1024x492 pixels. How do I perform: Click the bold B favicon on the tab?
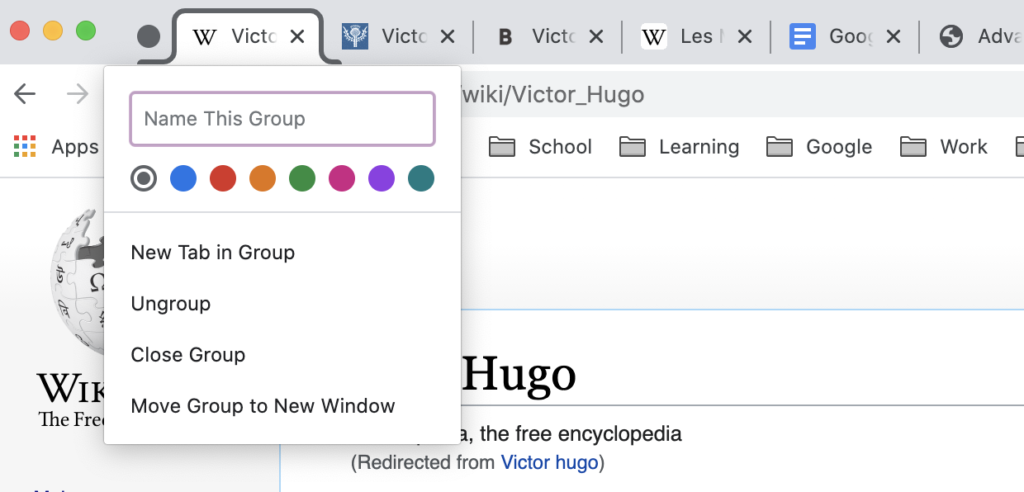505,37
